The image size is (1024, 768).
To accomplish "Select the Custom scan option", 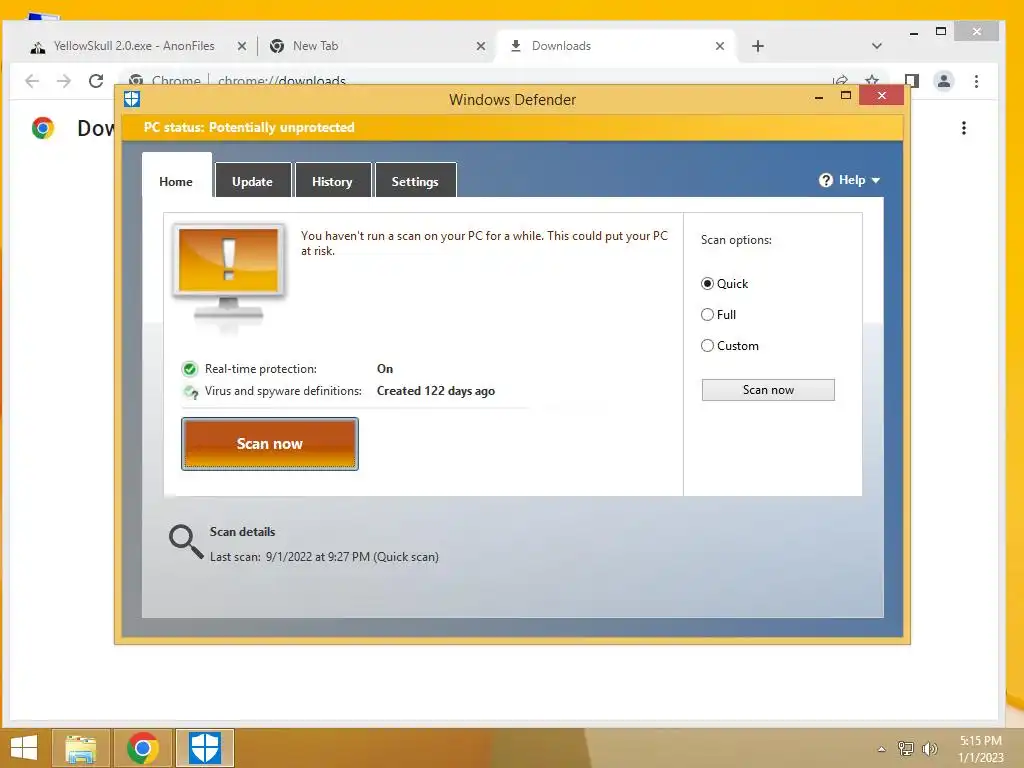I will [x=729, y=345].
